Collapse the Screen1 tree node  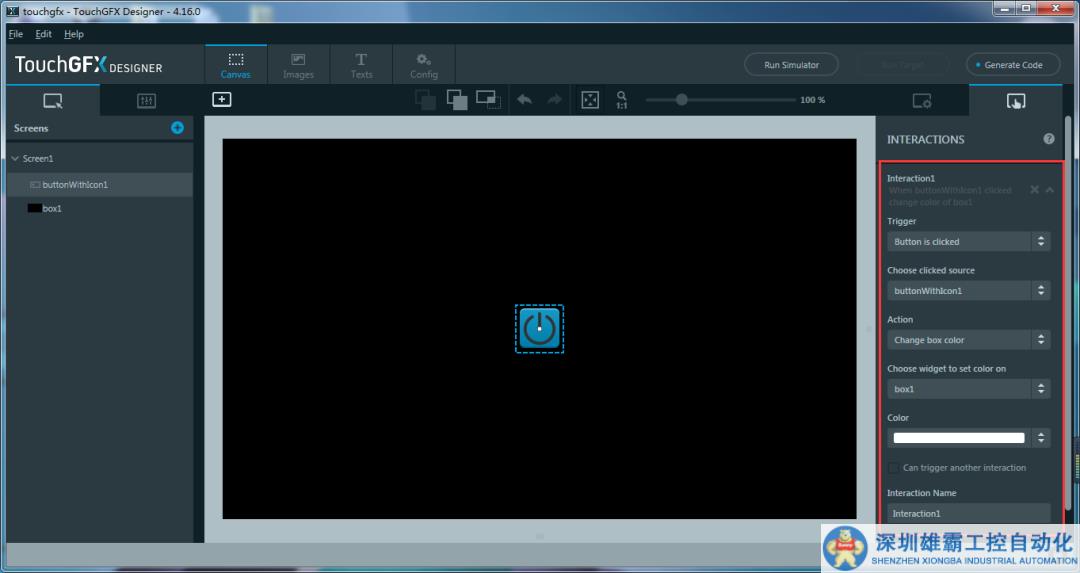pyautogui.click(x=15, y=159)
